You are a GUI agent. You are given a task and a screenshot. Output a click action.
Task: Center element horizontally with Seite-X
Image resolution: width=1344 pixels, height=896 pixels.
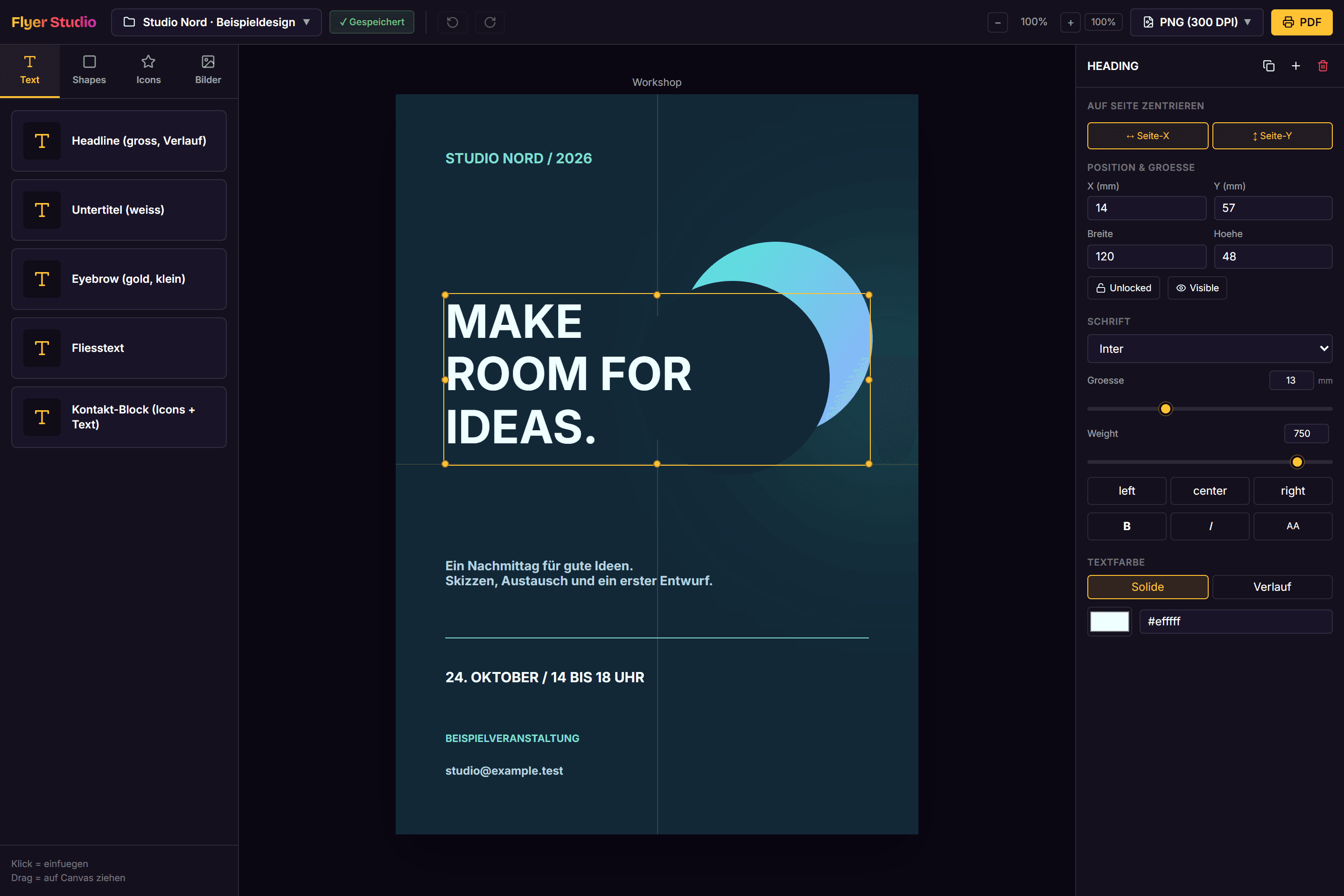(1148, 136)
